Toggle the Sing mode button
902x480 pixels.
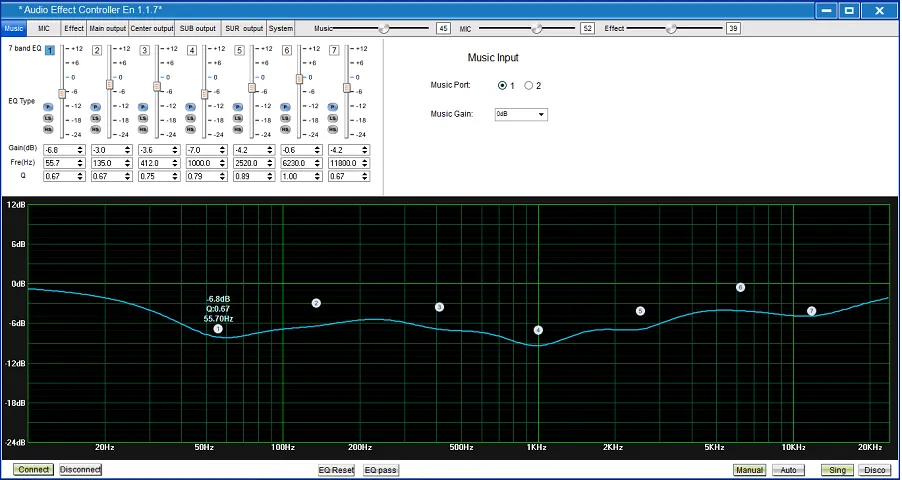[836, 469]
